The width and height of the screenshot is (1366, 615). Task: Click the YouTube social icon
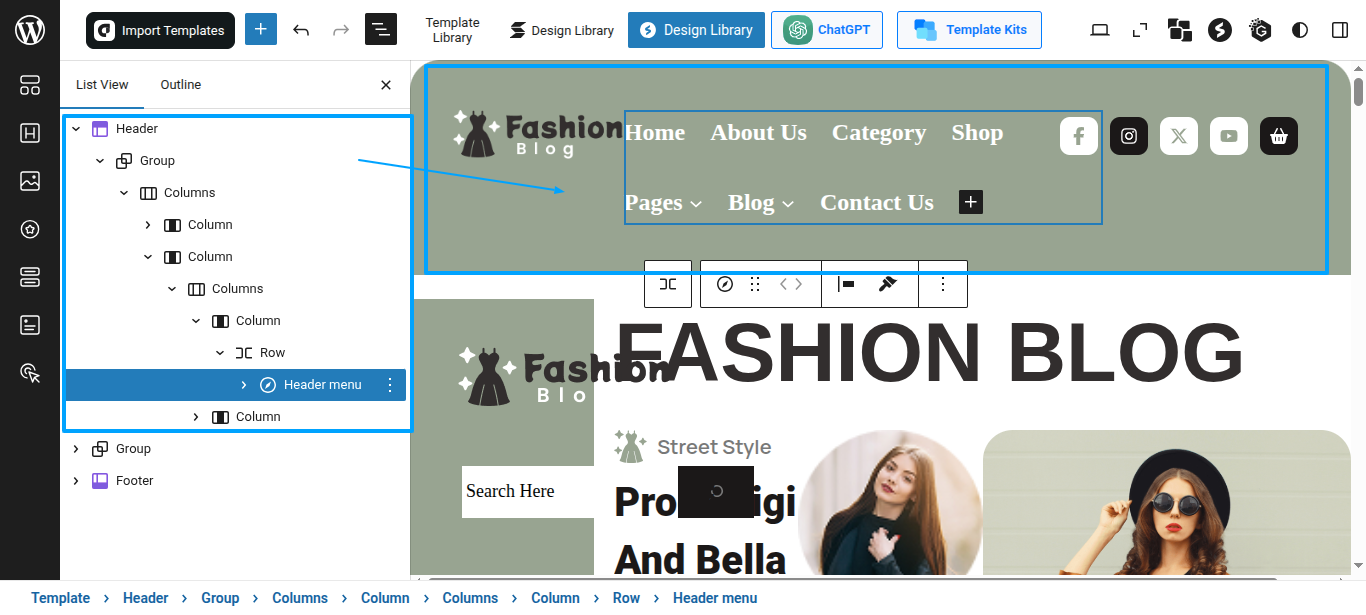pyautogui.click(x=1229, y=136)
